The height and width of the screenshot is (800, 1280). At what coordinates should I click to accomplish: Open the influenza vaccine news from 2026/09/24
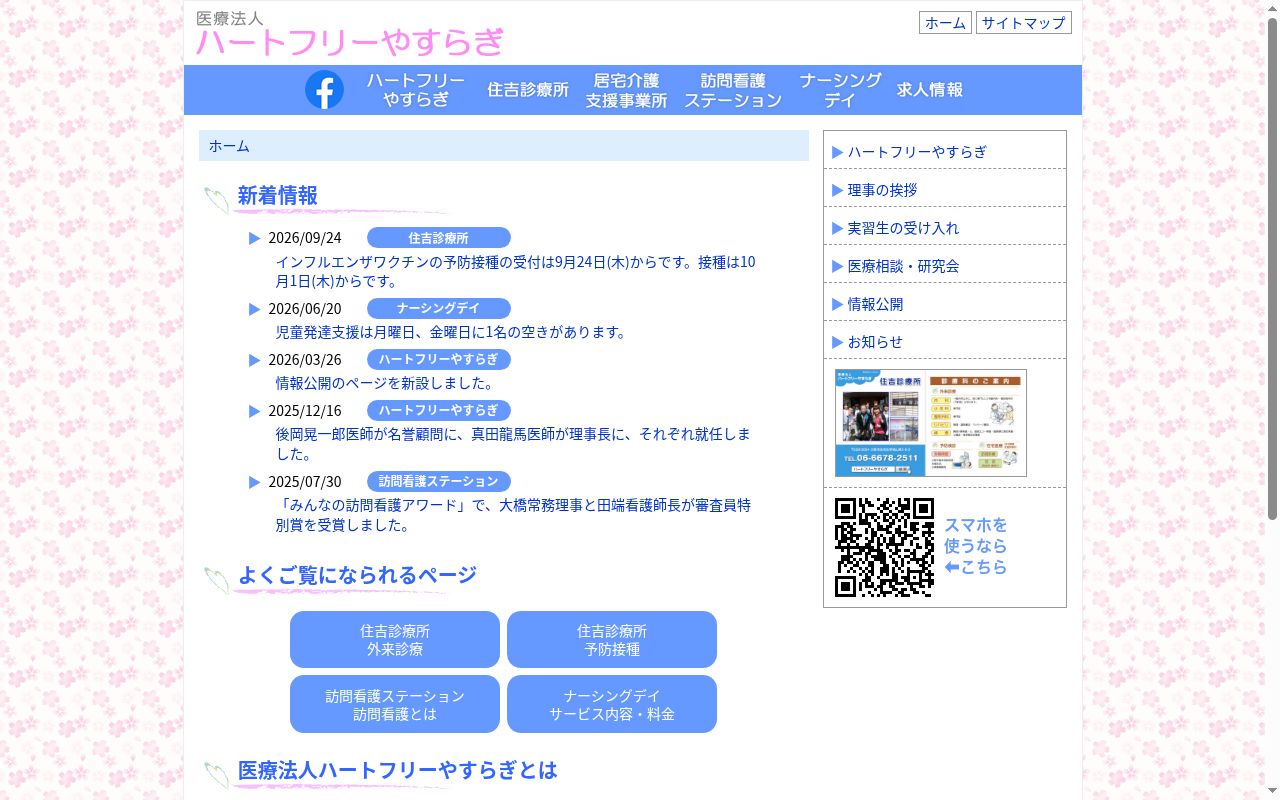click(x=516, y=272)
